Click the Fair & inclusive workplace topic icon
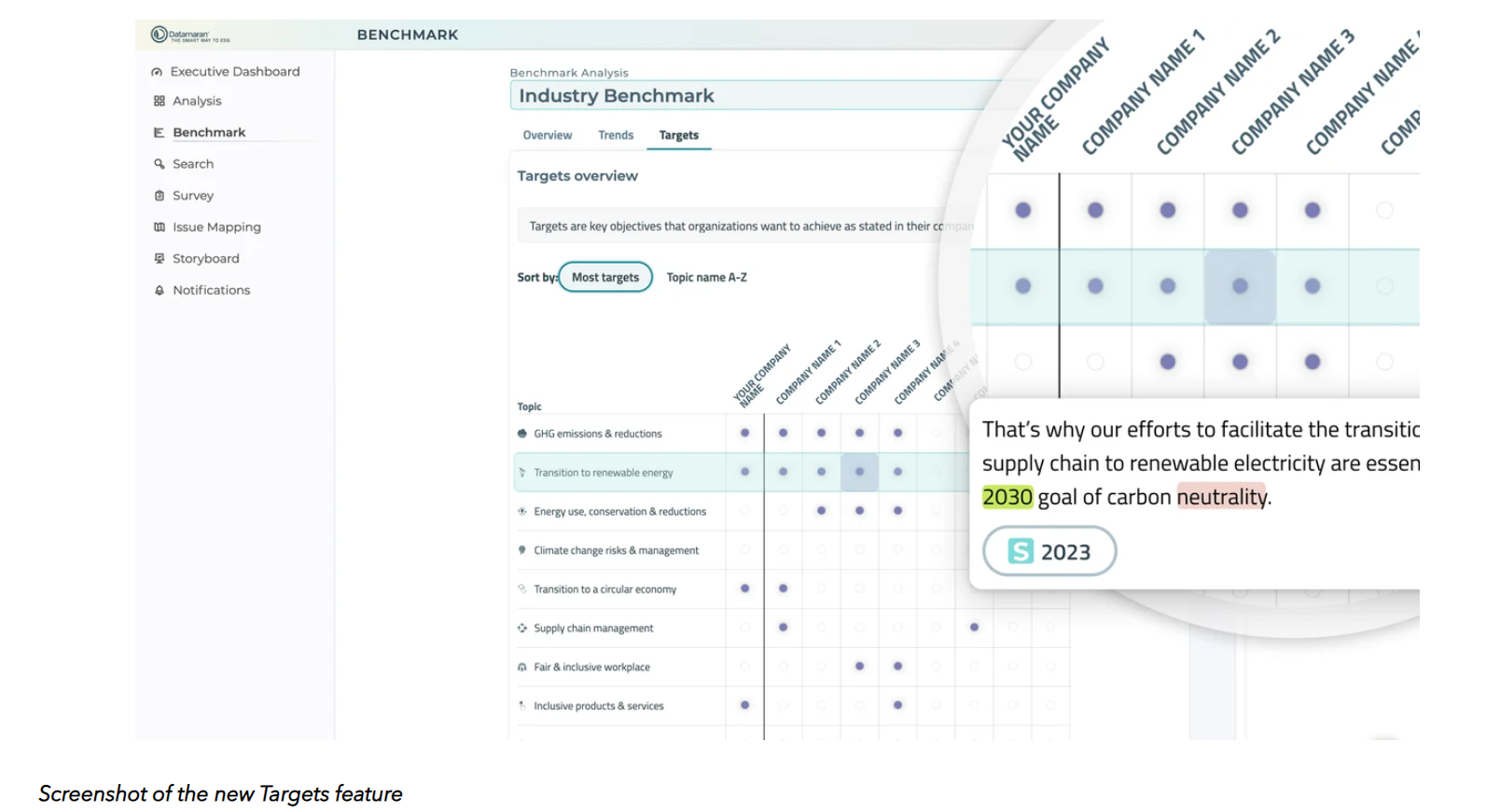 (x=522, y=667)
